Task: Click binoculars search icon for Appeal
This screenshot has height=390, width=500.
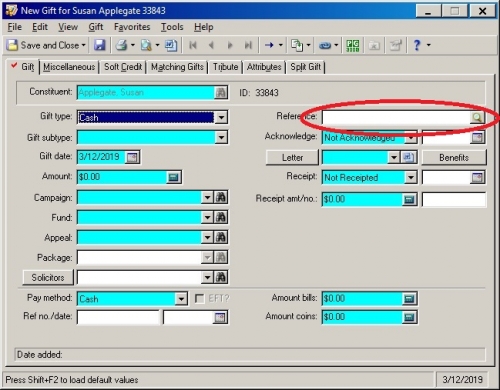Action: pyautogui.click(x=221, y=237)
